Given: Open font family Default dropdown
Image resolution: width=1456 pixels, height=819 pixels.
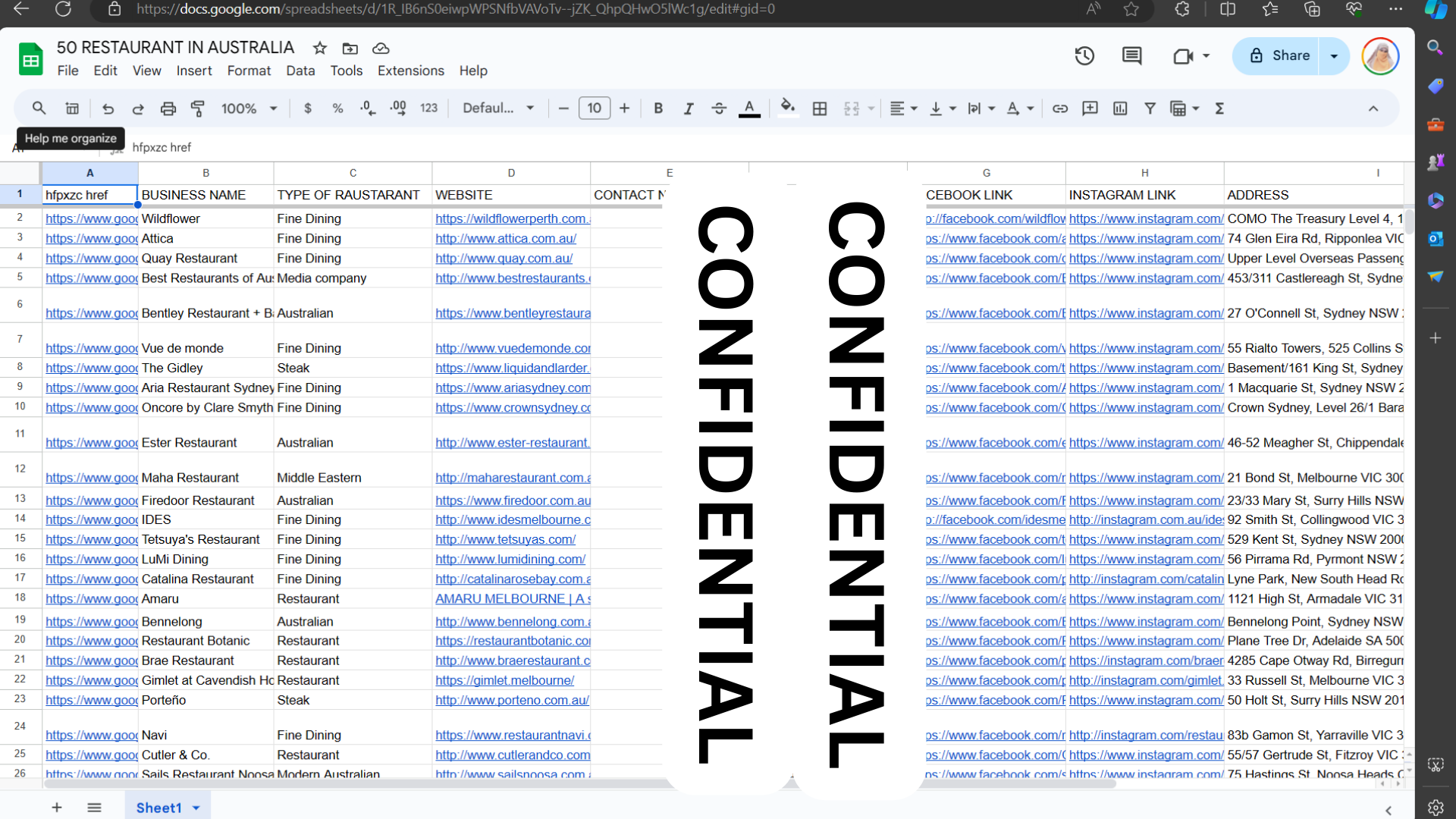Looking at the screenshot, I should 498,108.
